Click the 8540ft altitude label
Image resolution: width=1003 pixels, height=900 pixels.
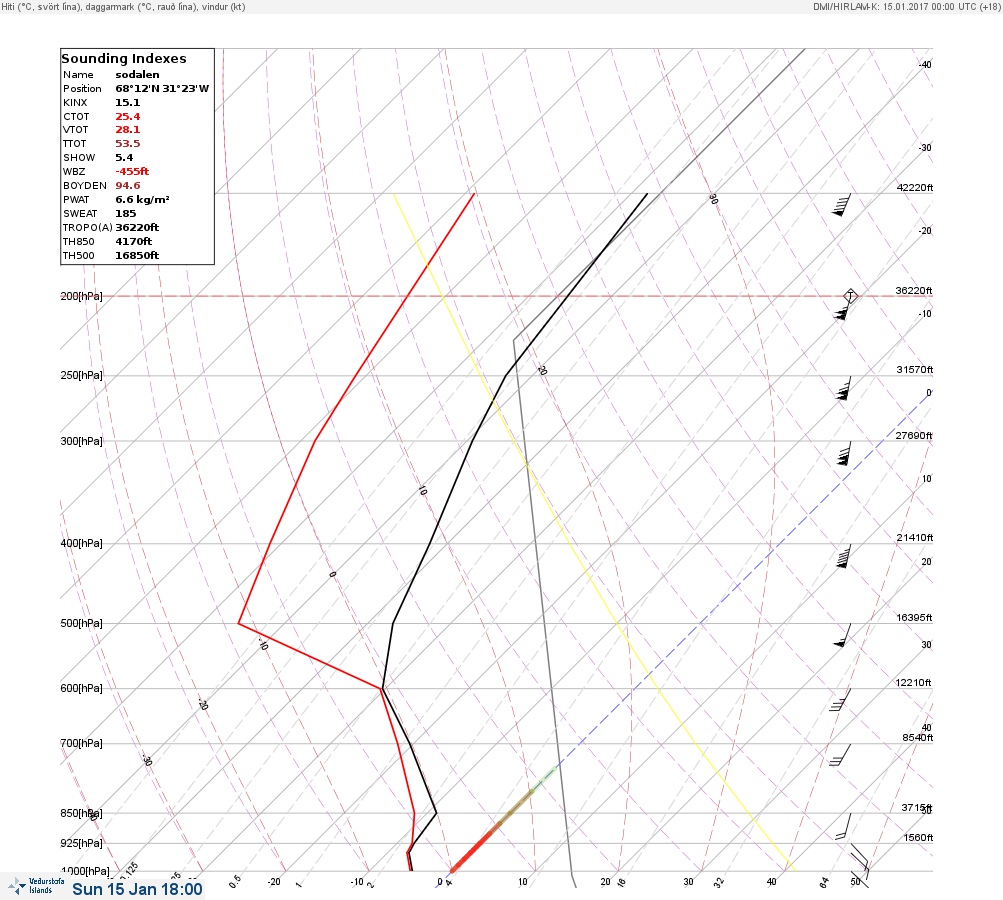click(918, 738)
